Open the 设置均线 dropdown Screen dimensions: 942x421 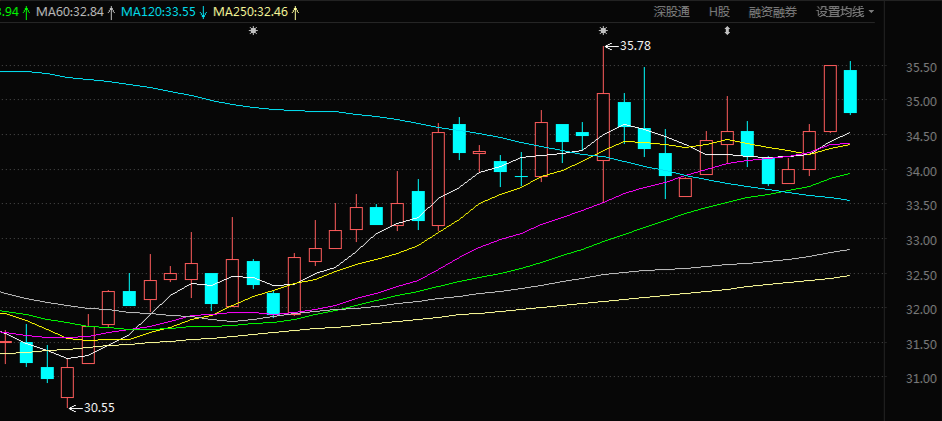pos(844,11)
